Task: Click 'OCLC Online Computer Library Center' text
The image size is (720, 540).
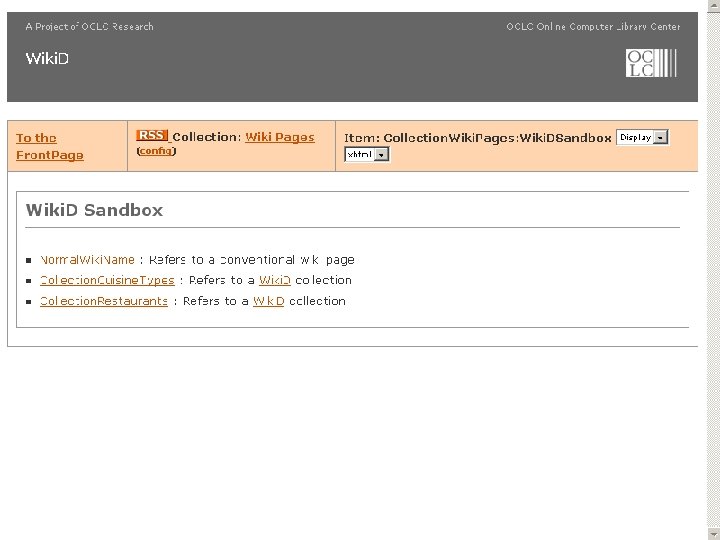Action: (593, 27)
